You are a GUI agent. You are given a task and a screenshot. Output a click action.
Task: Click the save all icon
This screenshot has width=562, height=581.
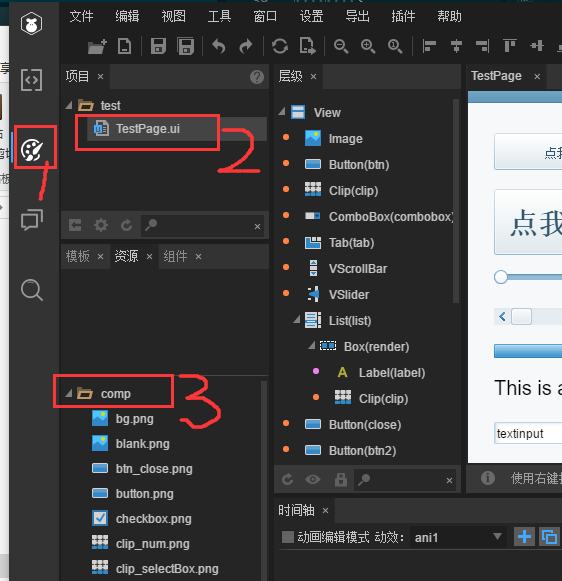[x=186, y=47]
